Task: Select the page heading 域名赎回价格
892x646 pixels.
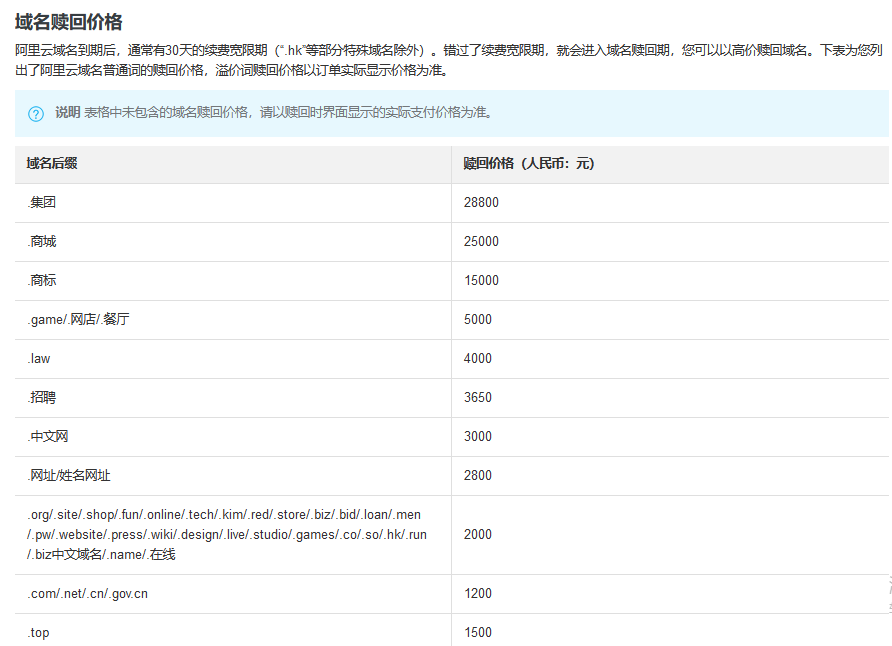Action: click(x=69, y=22)
